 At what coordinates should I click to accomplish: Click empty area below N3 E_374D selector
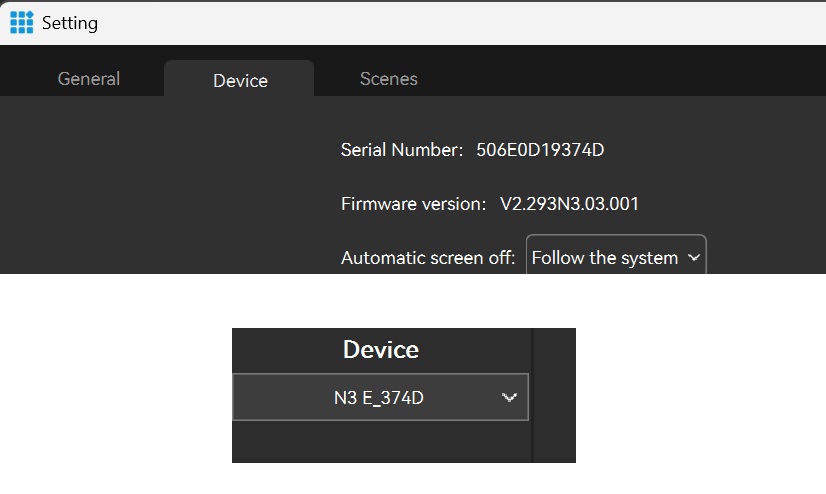[x=382, y=441]
